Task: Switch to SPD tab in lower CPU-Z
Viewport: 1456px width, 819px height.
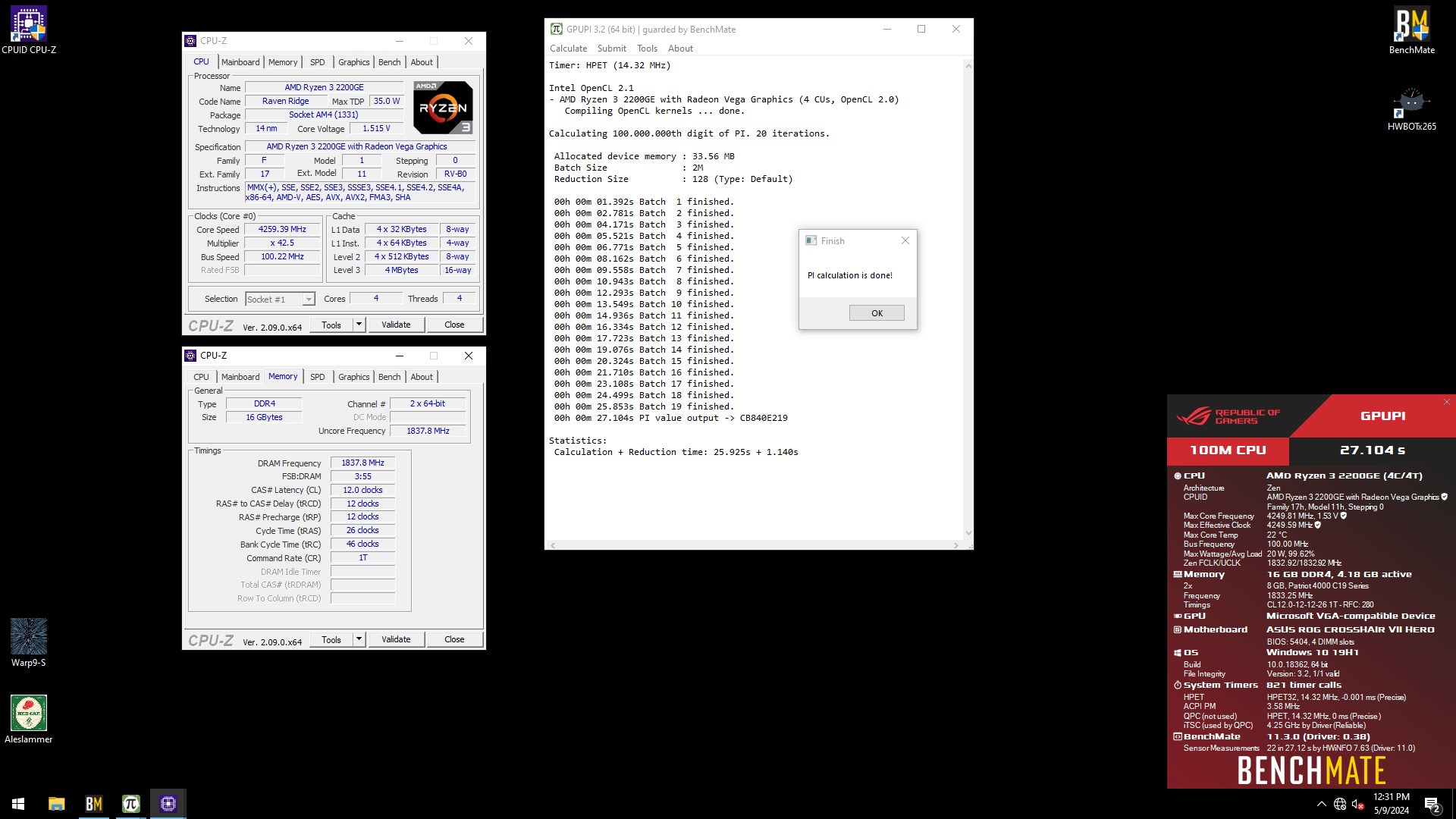Action: pos(318,377)
